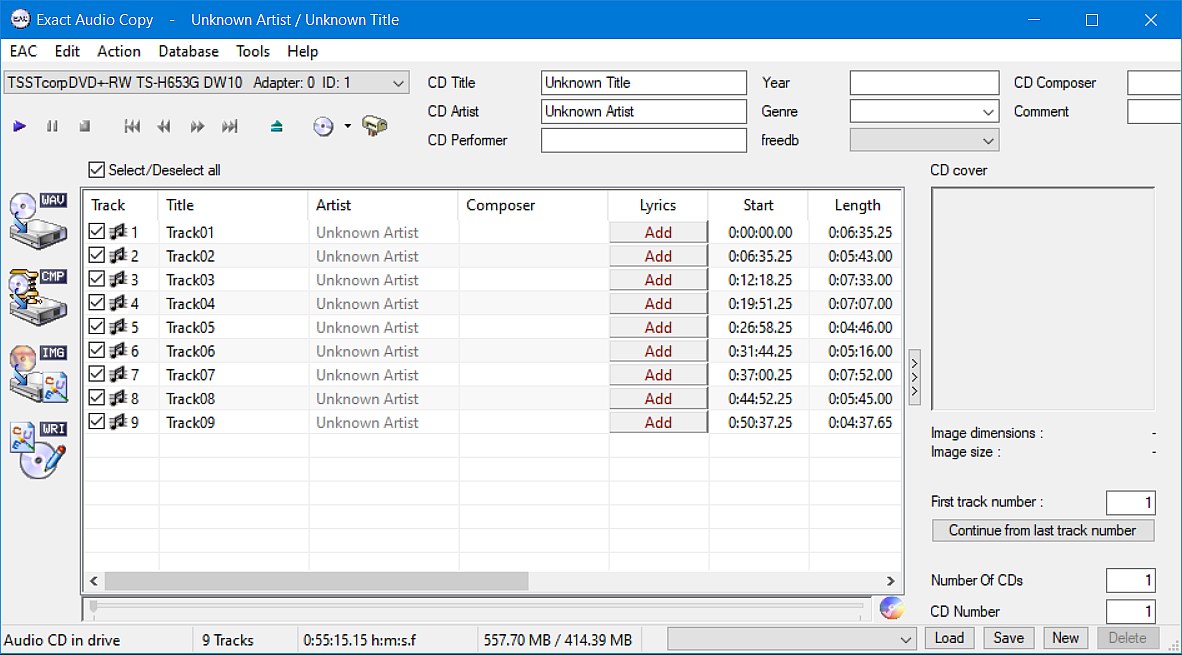
Task: Click the CMP compressed copy icon
Action: [38, 296]
